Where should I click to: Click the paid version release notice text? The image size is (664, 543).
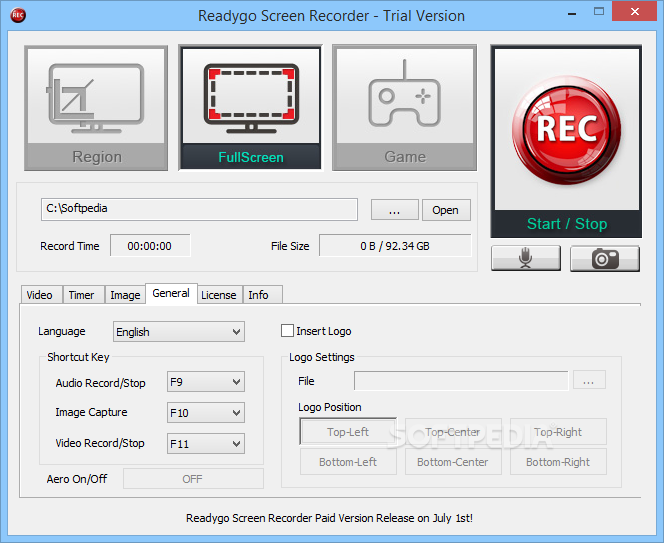(x=329, y=518)
